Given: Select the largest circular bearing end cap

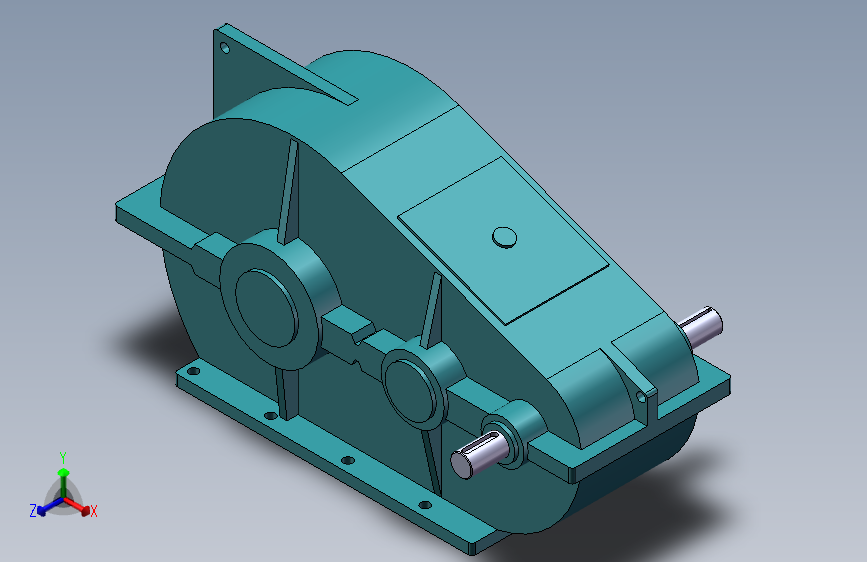Looking at the screenshot, I should pyautogui.click(x=268, y=307).
